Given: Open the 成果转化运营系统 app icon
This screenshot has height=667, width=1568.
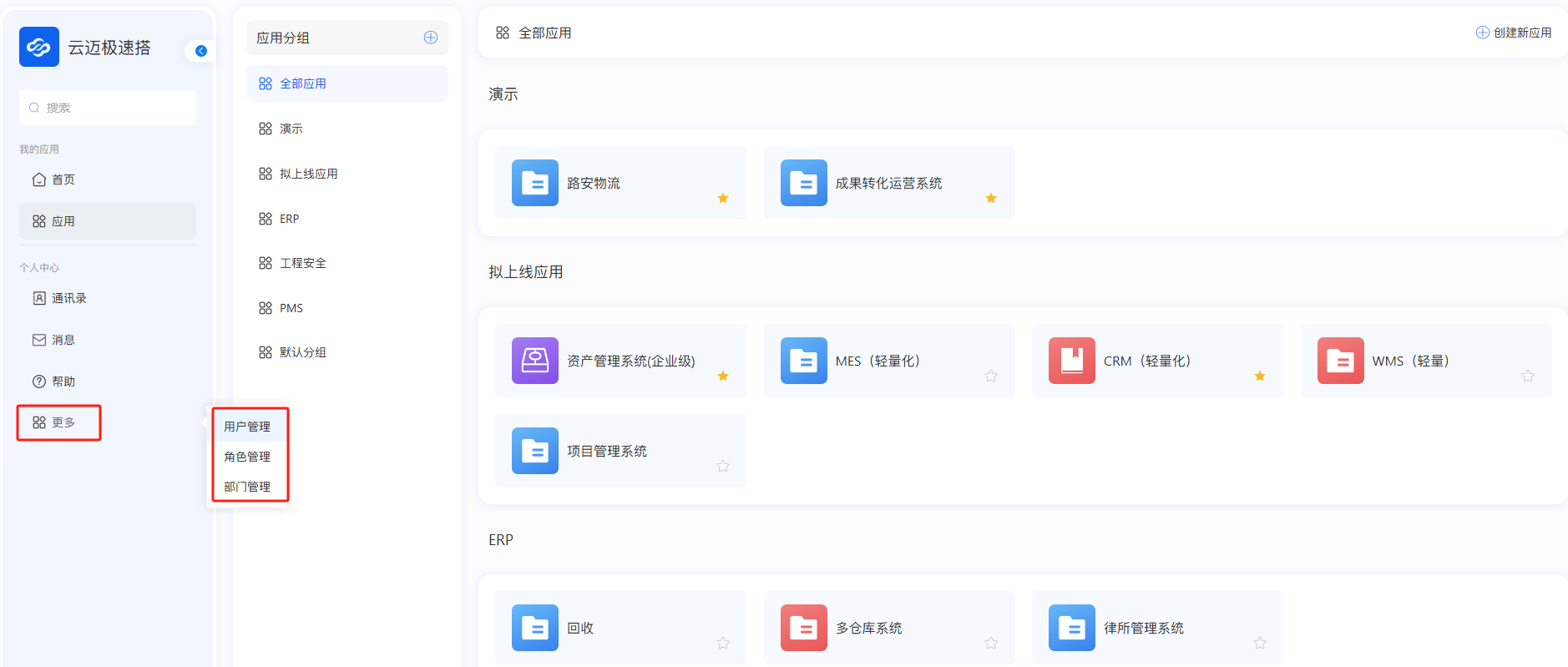Looking at the screenshot, I should coord(803,183).
